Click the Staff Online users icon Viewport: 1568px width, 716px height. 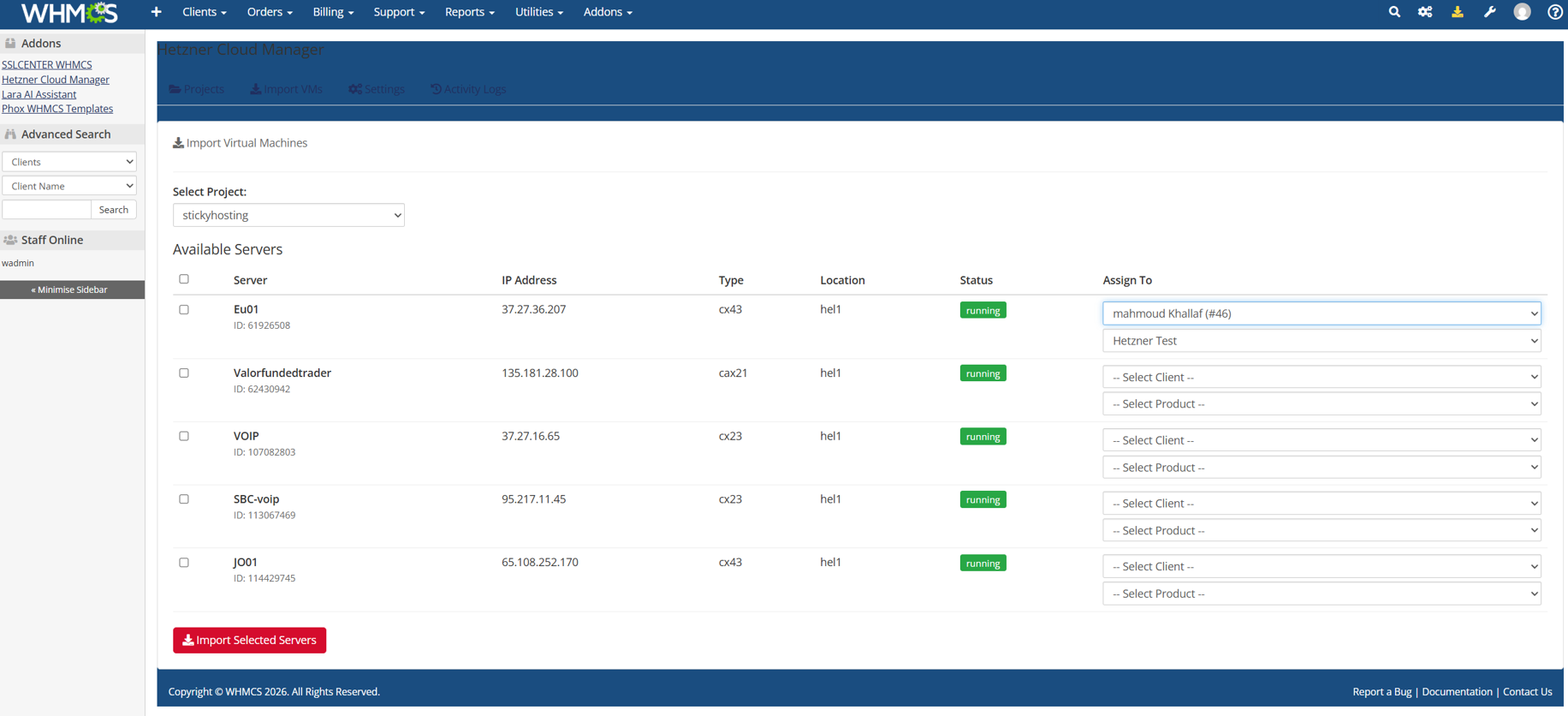pyautogui.click(x=10, y=240)
